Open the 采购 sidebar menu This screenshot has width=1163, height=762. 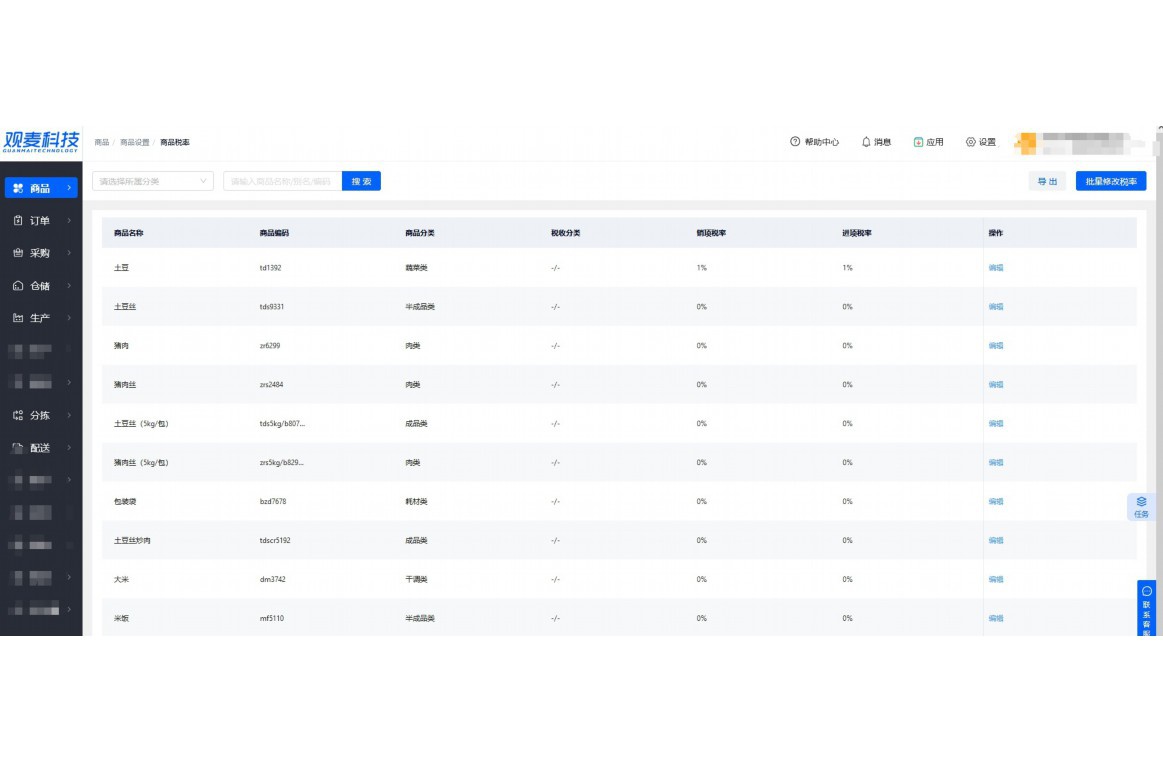pyautogui.click(x=41, y=253)
